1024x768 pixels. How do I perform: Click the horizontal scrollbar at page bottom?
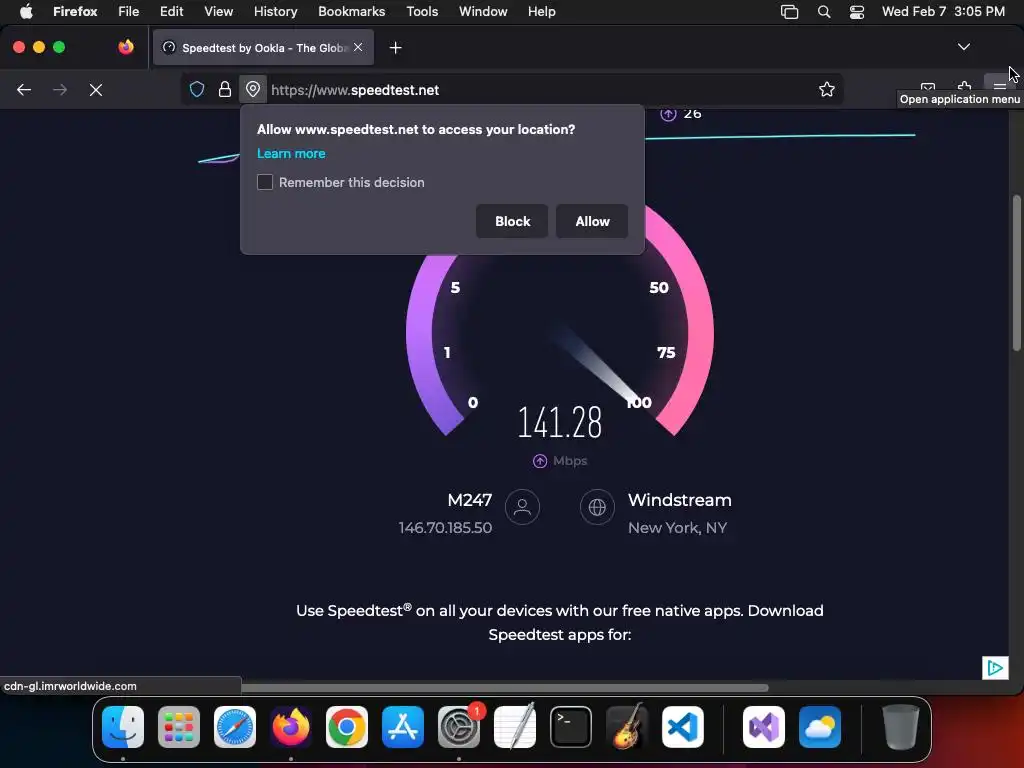pos(505,688)
